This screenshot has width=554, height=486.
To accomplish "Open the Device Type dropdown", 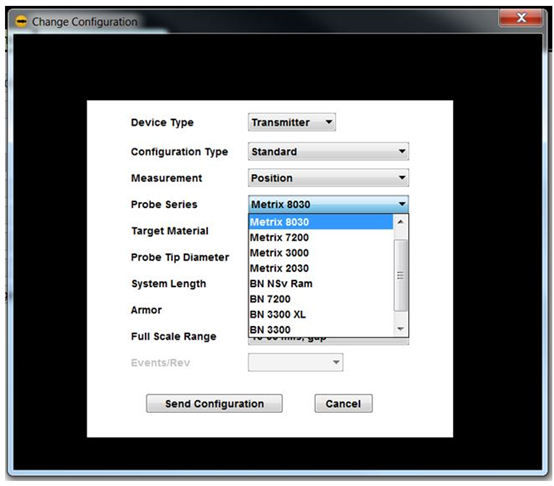I will tap(292, 122).
